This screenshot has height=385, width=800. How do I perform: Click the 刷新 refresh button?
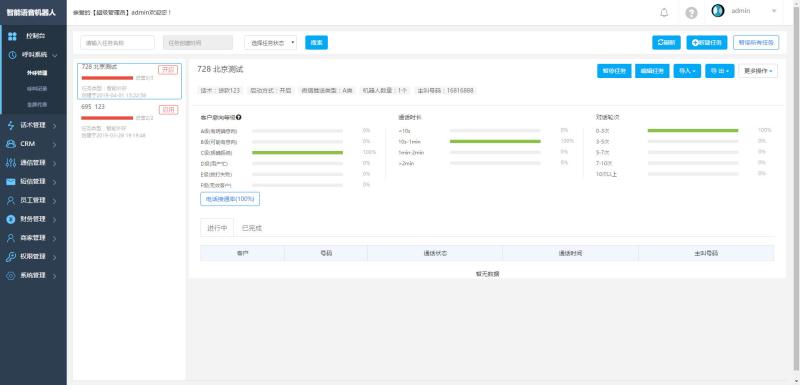tap(666, 43)
